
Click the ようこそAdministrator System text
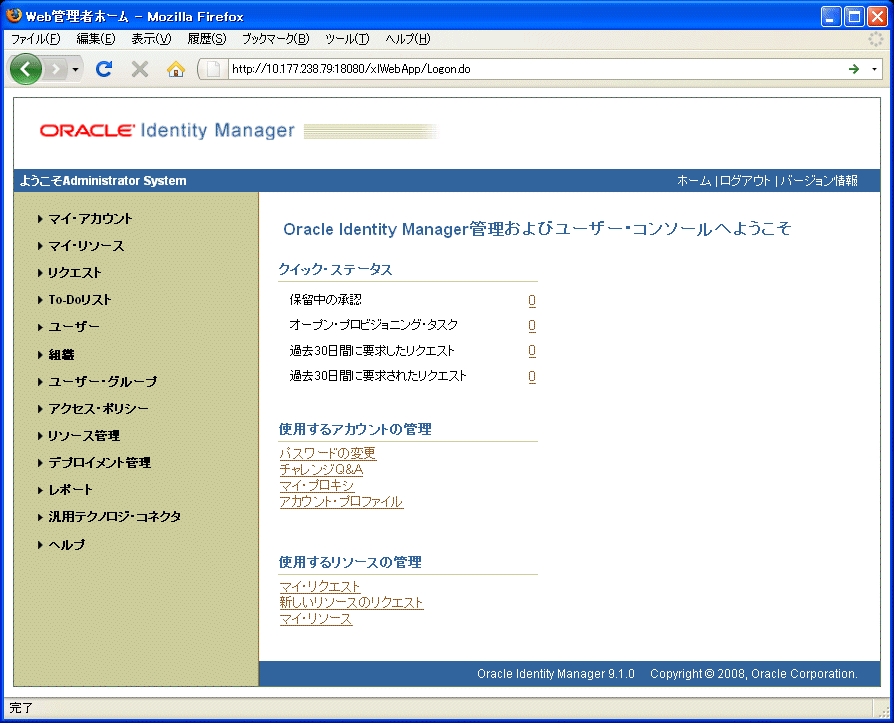(103, 181)
